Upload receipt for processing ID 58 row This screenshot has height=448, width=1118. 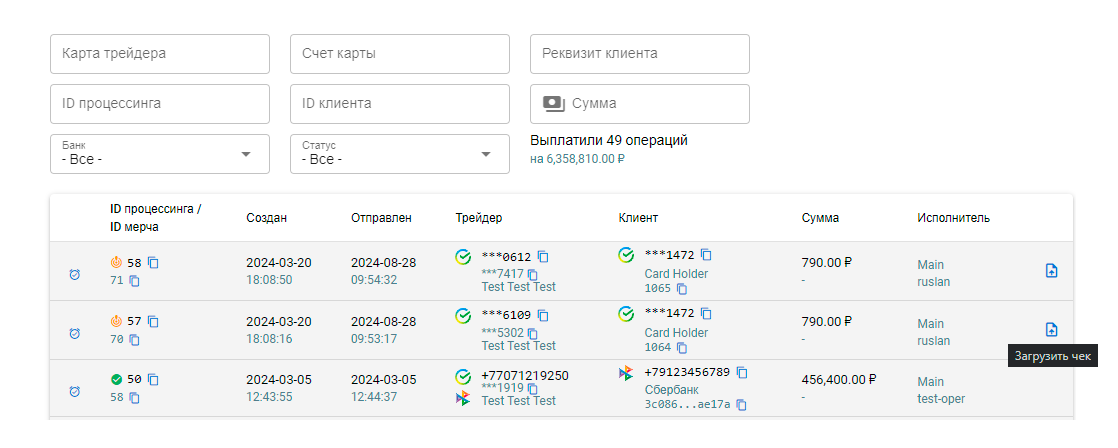pyautogui.click(x=1051, y=271)
